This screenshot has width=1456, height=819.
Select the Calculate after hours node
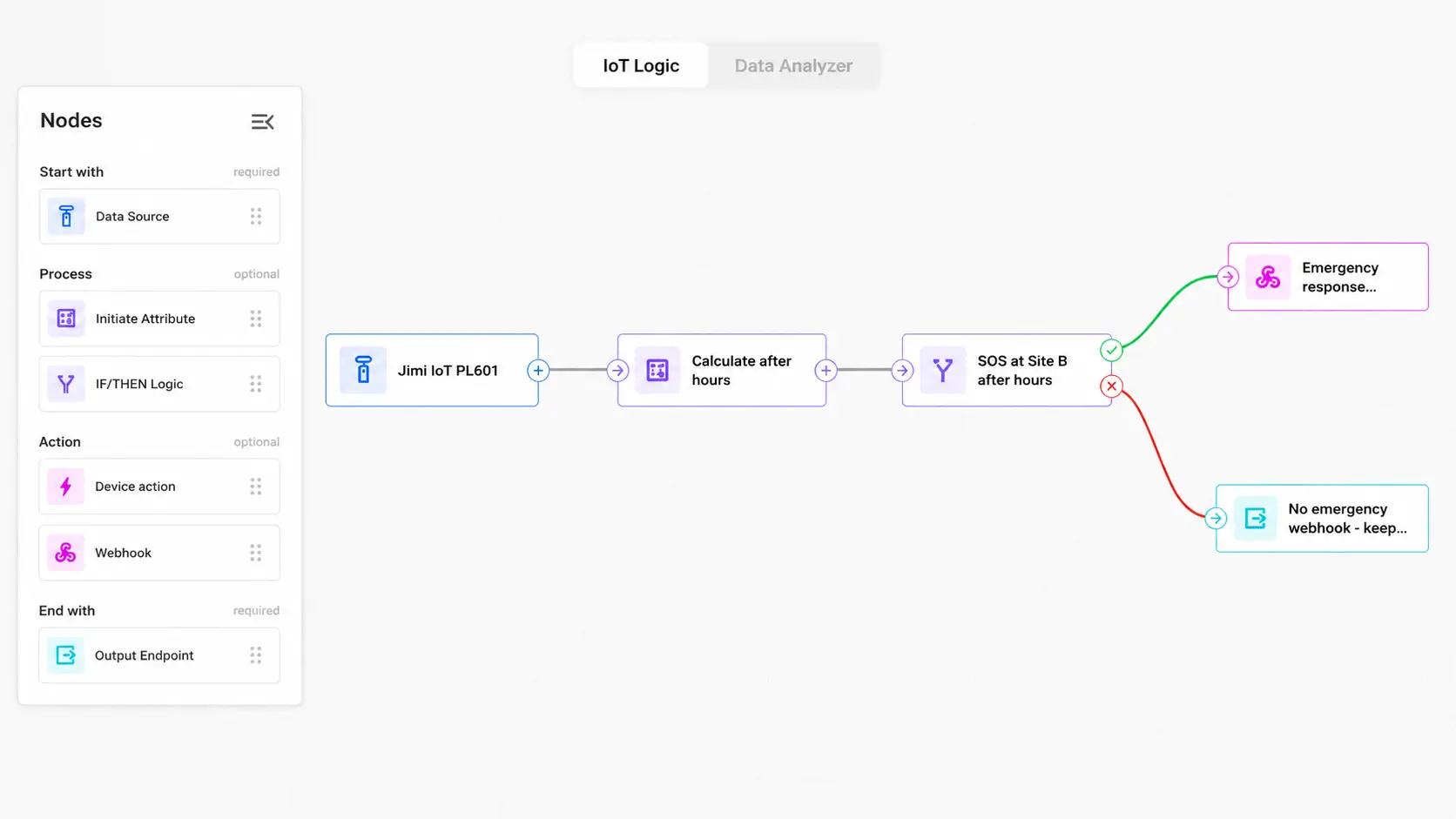pyautogui.click(x=722, y=370)
